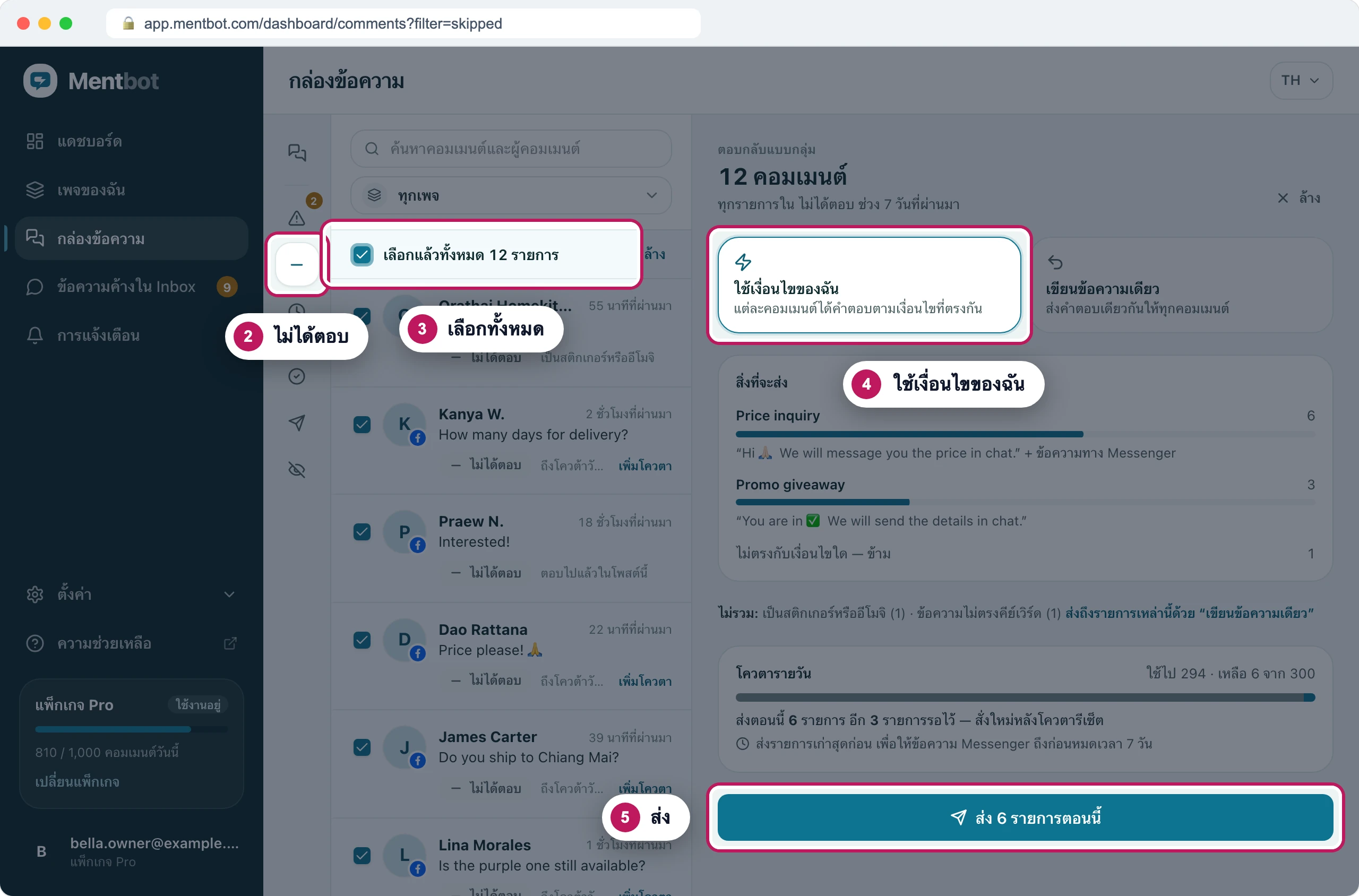Click the user avatar B at bottom left

point(41,851)
